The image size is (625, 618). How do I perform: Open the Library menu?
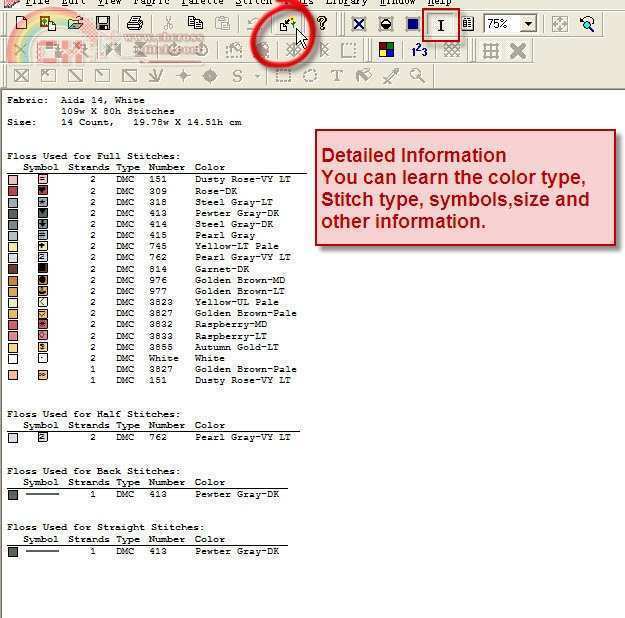click(x=346, y=2)
